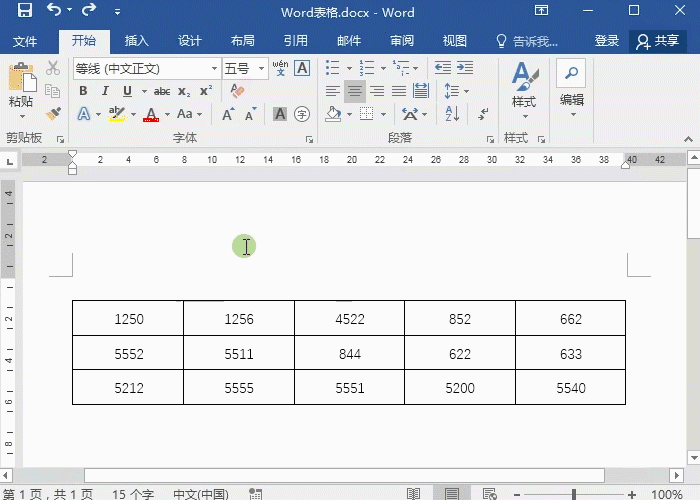Click the Numbering list icon
Image resolution: width=700 pixels, height=500 pixels.
tap(367, 68)
